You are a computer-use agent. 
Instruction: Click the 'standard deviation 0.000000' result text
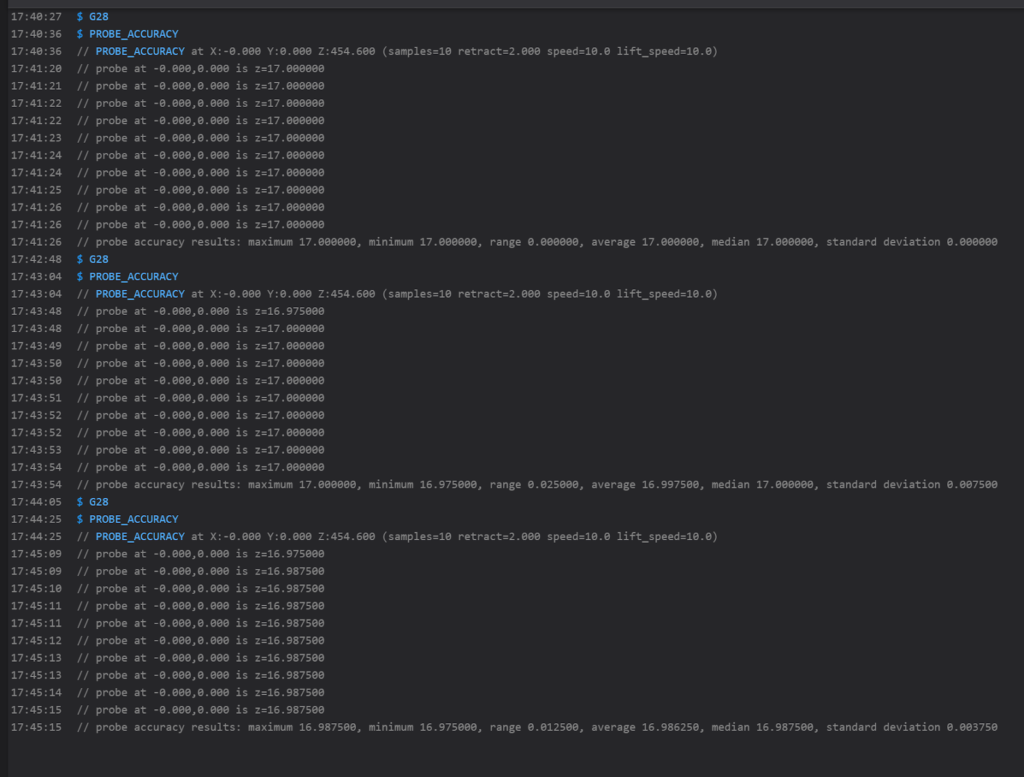click(912, 242)
